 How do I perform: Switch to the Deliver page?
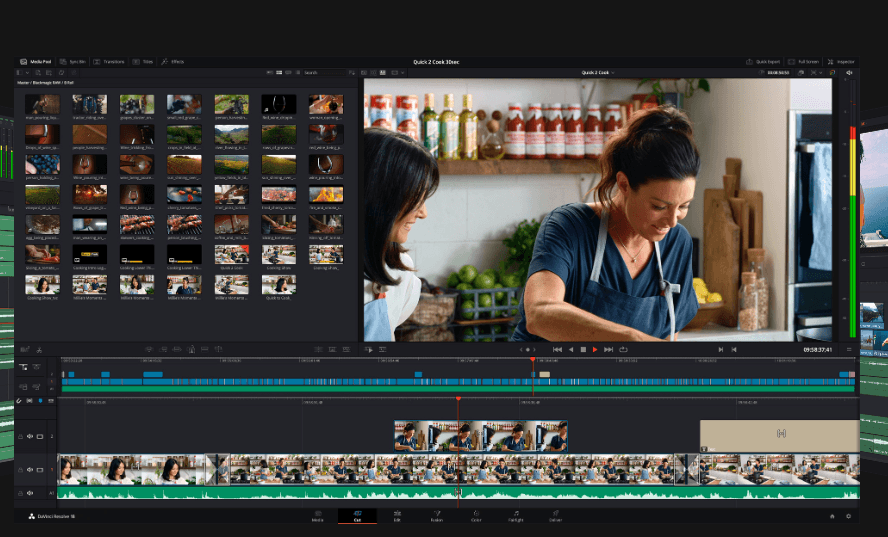pyautogui.click(x=556, y=515)
